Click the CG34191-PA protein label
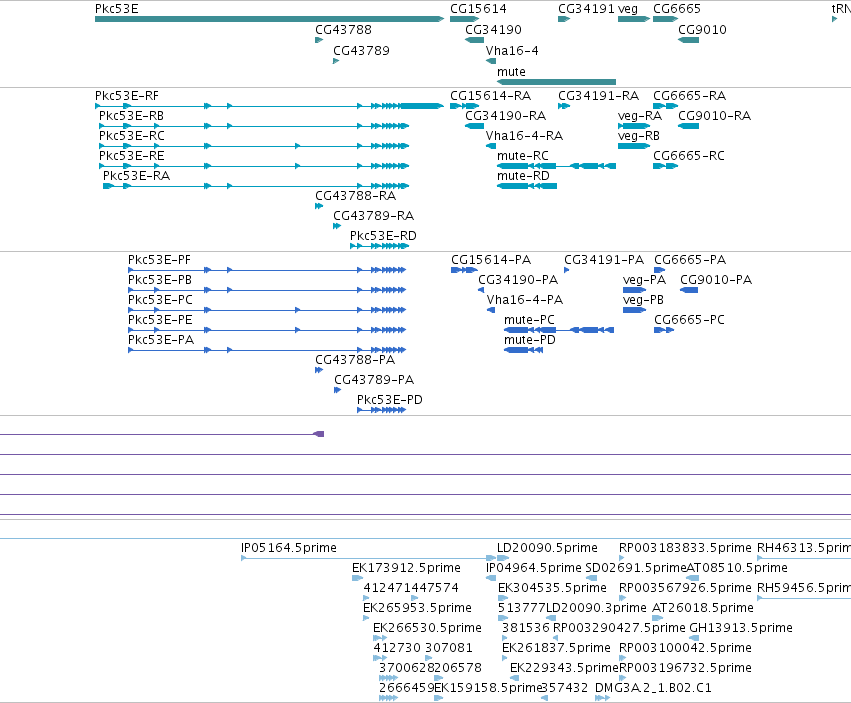This screenshot has width=851, height=703. click(604, 259)
